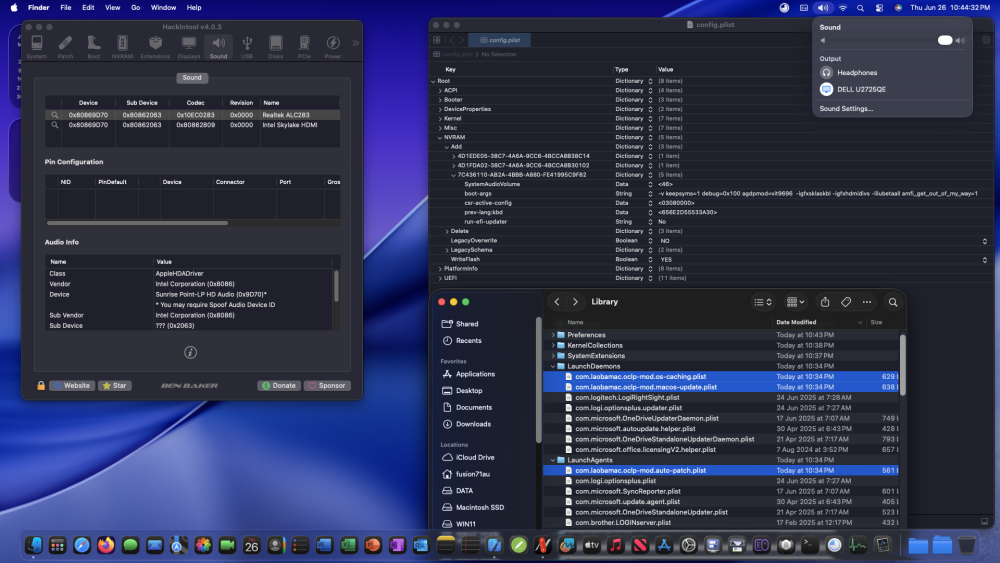Click the Donate button in Hackintool
1000x563 pixels.
279,386
